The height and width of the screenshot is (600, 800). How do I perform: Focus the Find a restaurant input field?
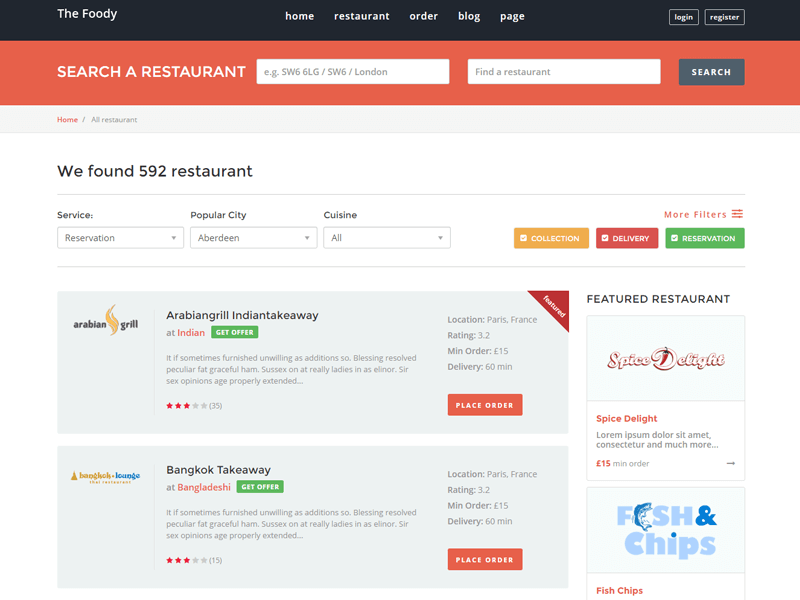click(563, 72)
